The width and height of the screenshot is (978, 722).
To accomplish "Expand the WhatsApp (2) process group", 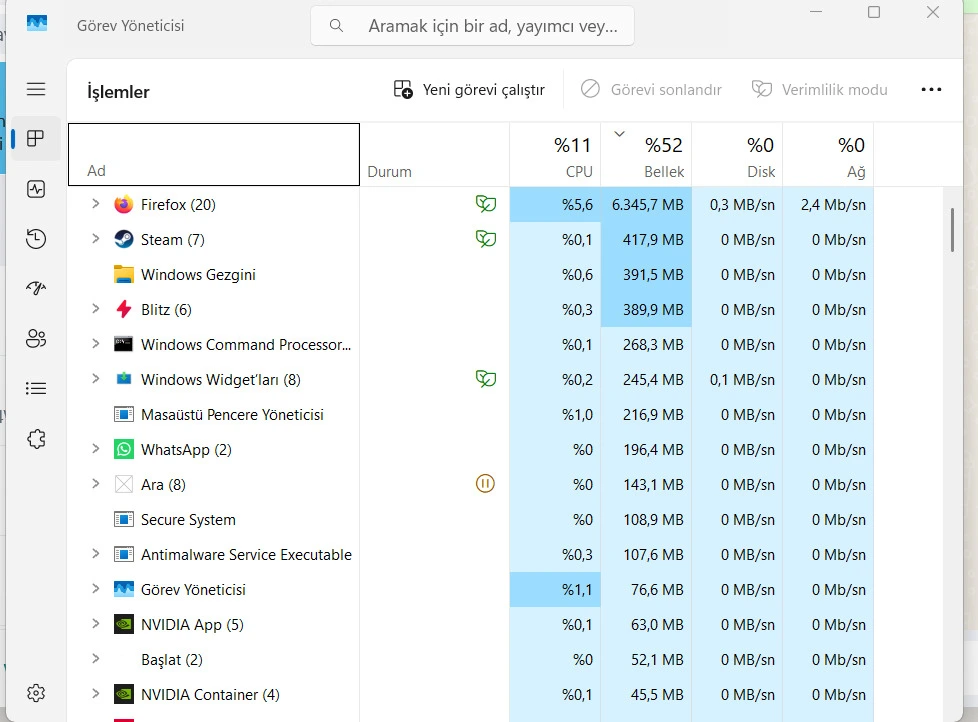I will click(x=95, y=448).
